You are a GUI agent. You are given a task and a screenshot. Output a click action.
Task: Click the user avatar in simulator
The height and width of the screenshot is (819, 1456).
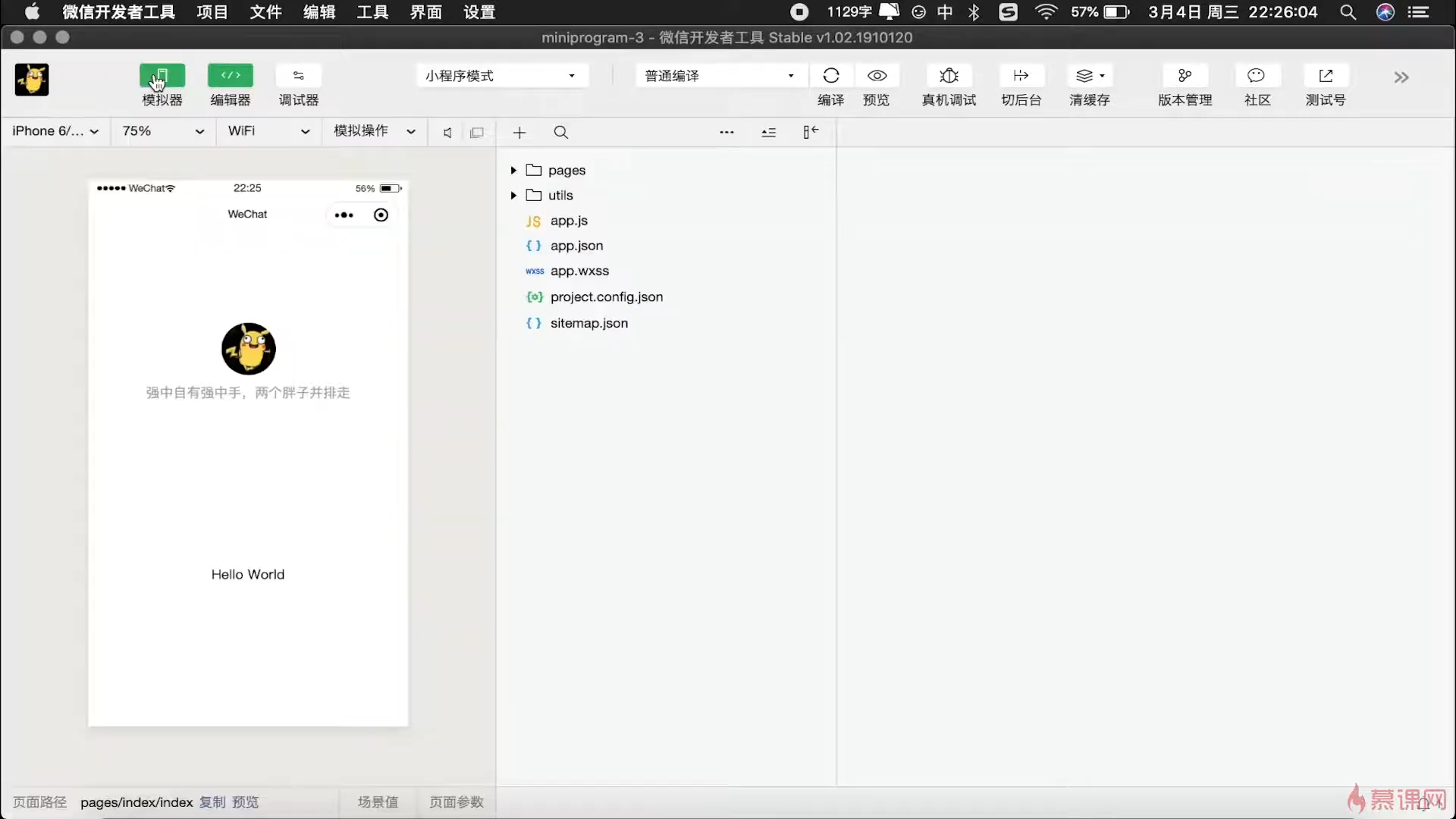249,349
